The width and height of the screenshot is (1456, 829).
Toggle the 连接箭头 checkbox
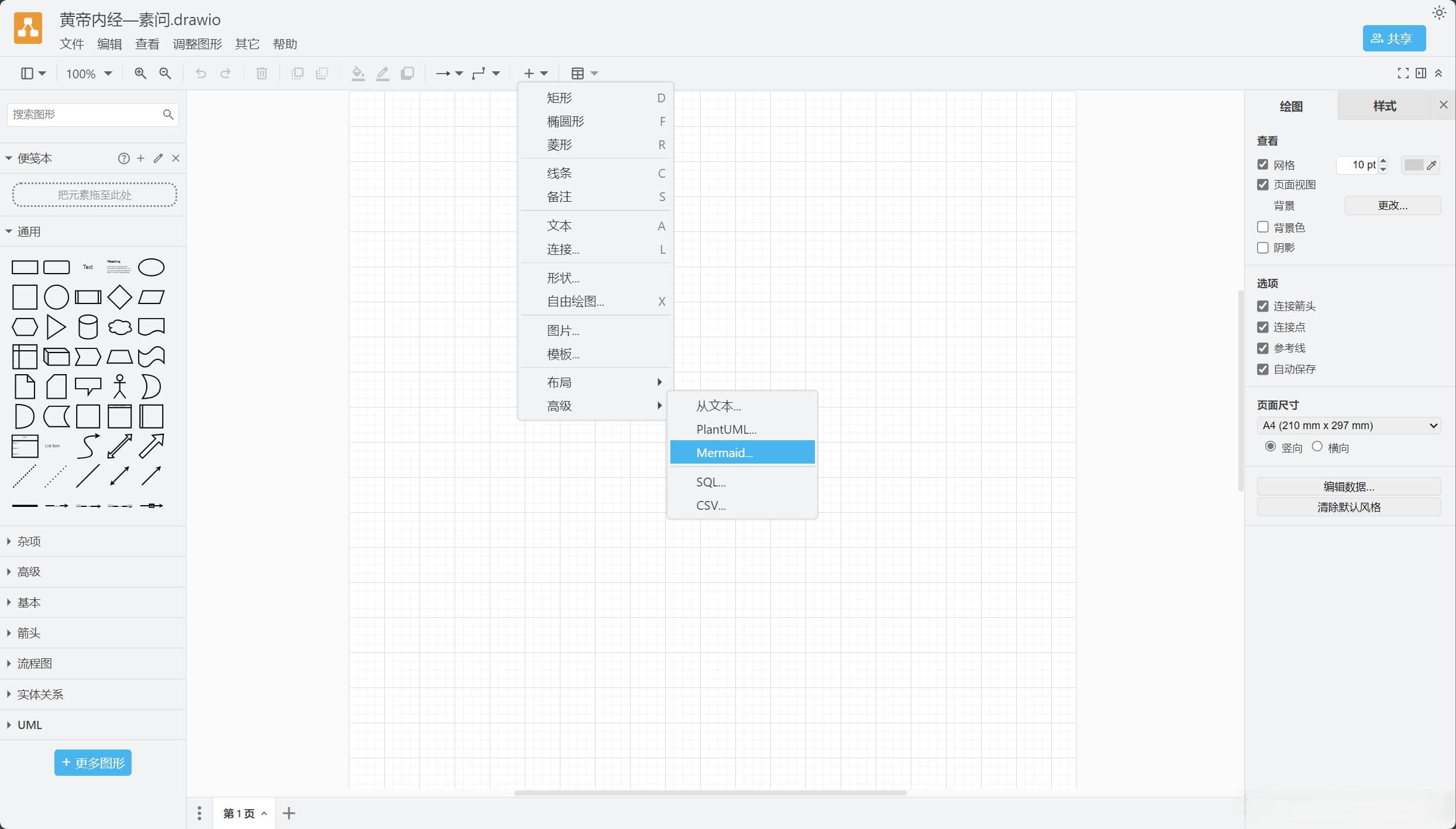pyautogui.click(x=1263, y=306)
